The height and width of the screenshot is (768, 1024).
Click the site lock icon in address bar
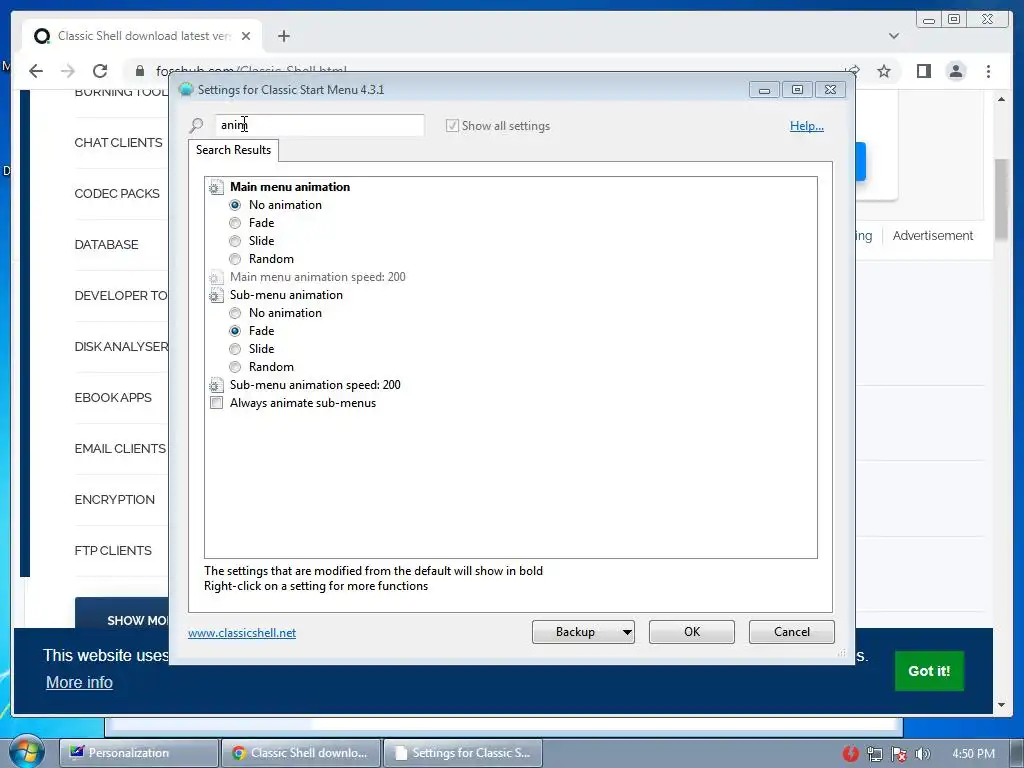tap(140, 71)
